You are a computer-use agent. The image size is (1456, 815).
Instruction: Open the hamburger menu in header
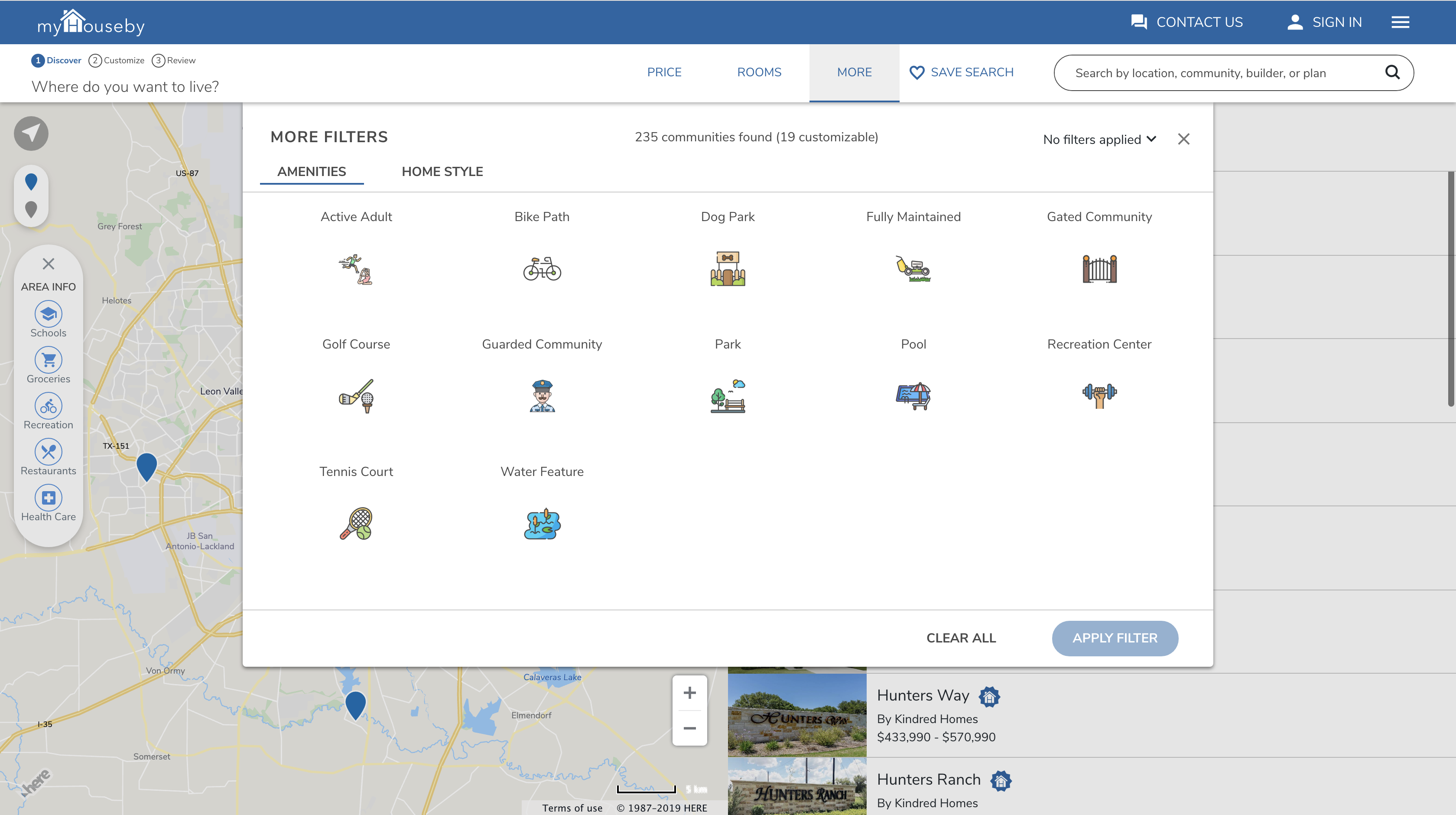(1400, 22)
